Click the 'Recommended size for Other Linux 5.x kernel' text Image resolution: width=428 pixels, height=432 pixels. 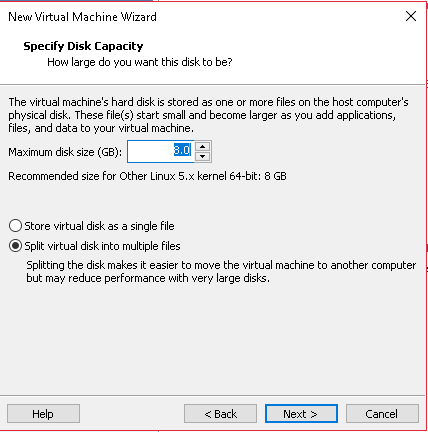point(147,176)
